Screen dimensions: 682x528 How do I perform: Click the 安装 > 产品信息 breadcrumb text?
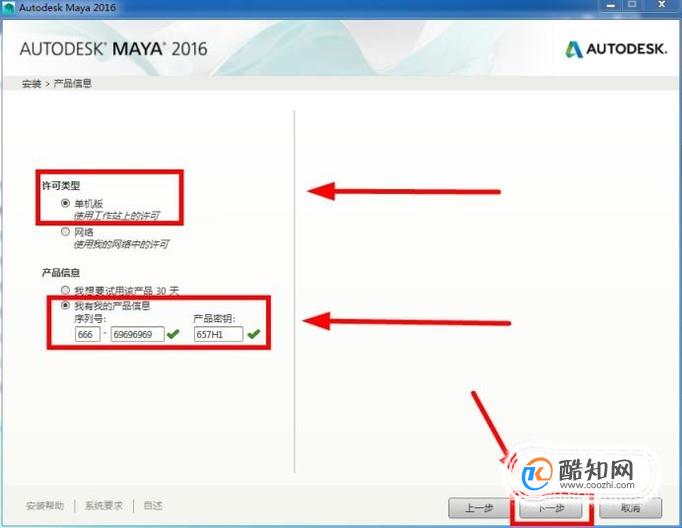click(57, 84)
